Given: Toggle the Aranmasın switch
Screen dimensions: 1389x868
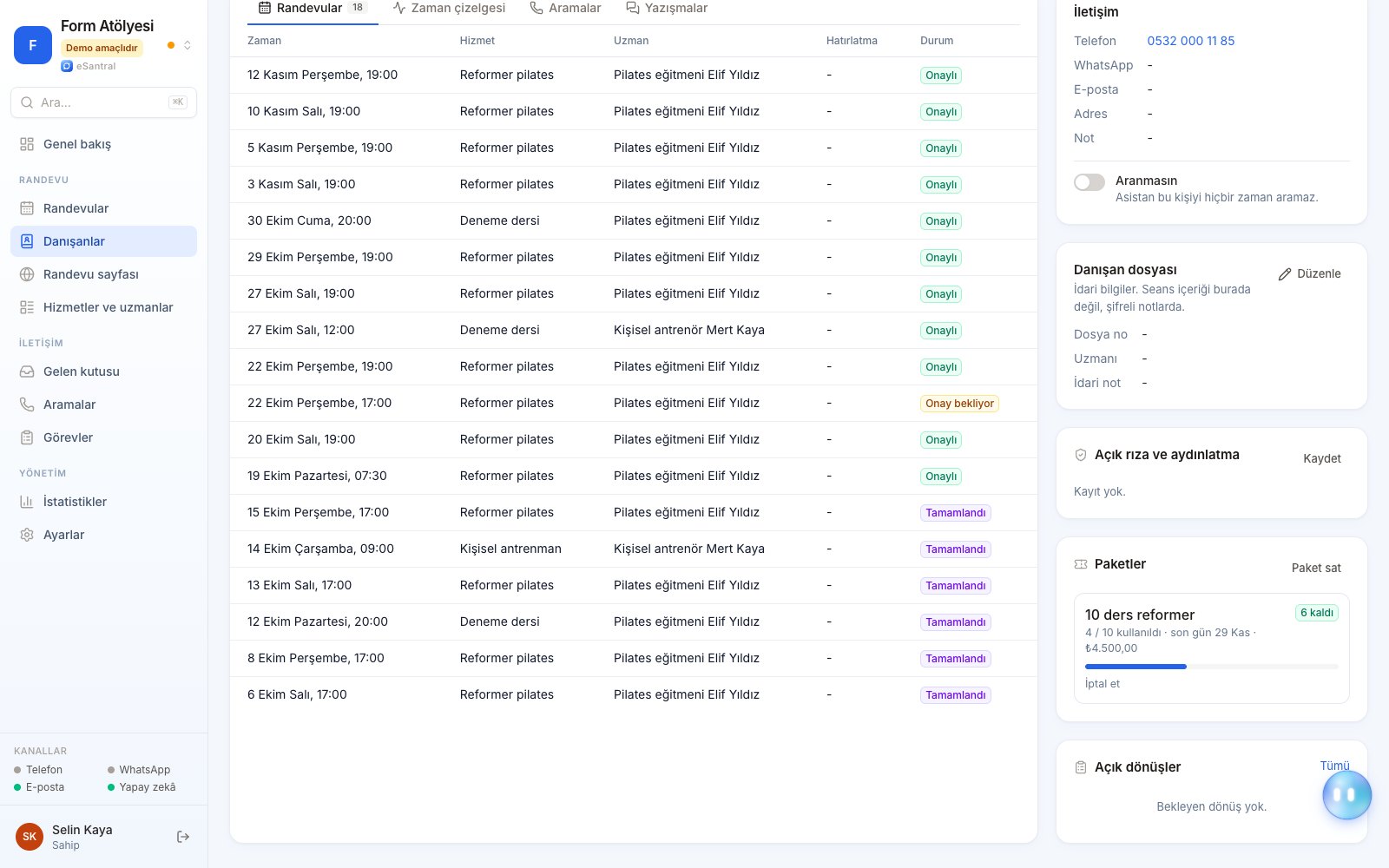Looking at the screenshot, I should (1089, 181).
